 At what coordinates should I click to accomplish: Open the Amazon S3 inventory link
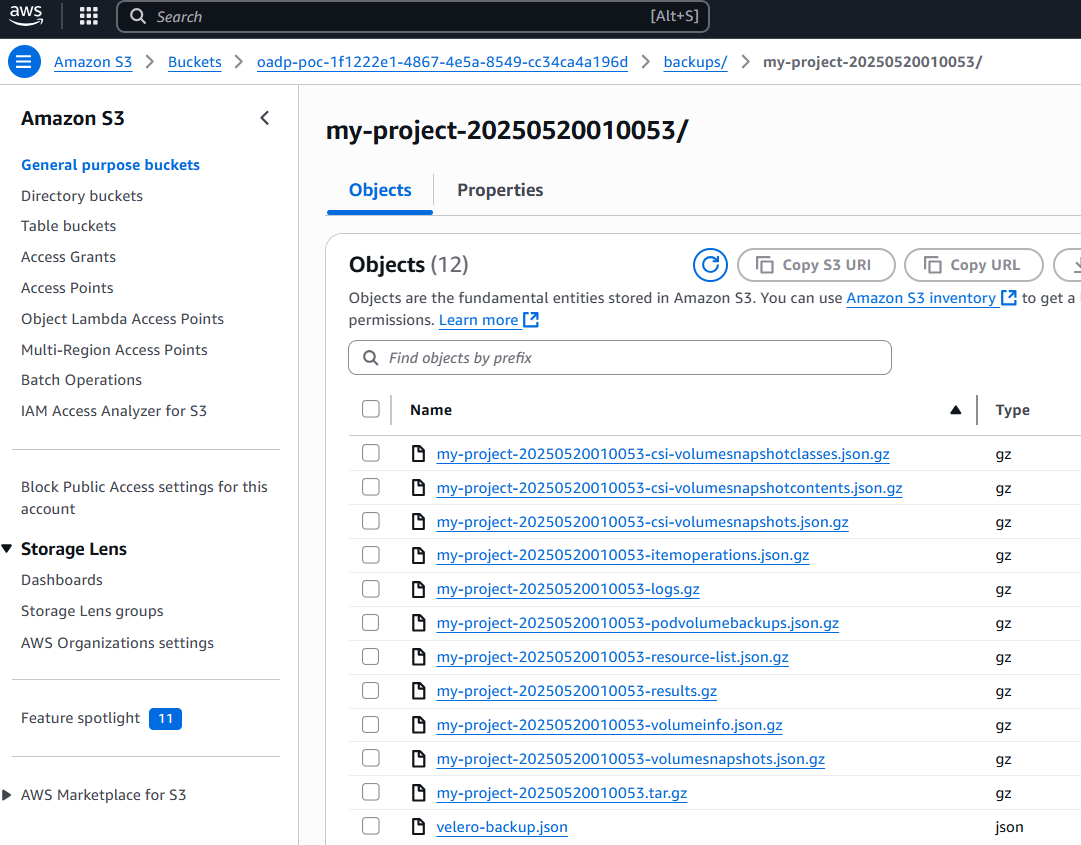[x=921, y=298]
